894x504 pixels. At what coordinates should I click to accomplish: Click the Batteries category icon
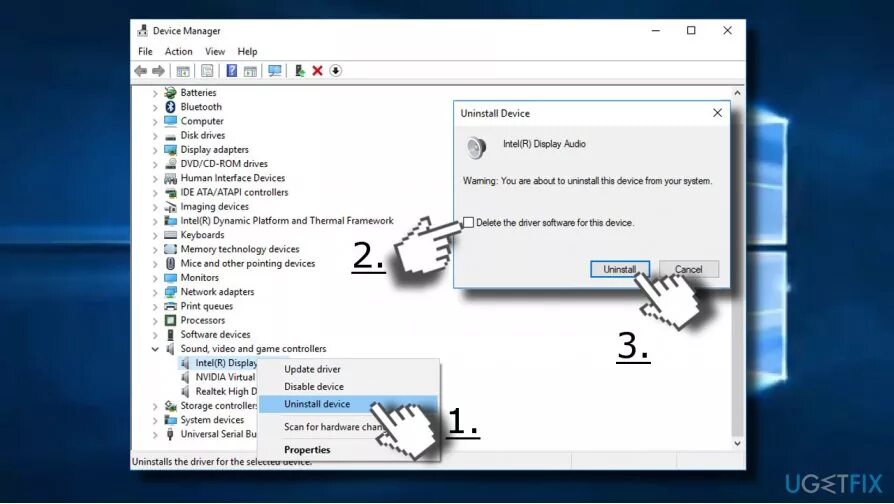(x=170, y=92)
